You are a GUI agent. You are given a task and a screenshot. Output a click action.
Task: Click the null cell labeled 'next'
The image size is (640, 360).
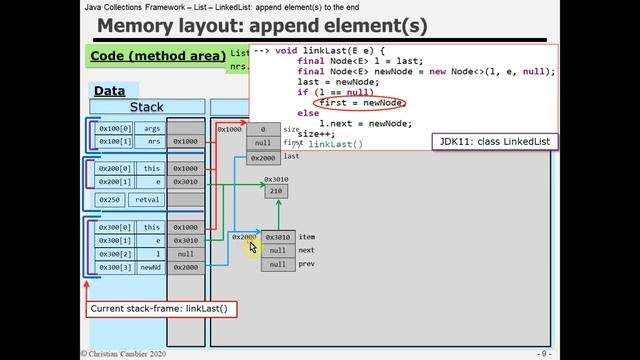pos(278,251)
